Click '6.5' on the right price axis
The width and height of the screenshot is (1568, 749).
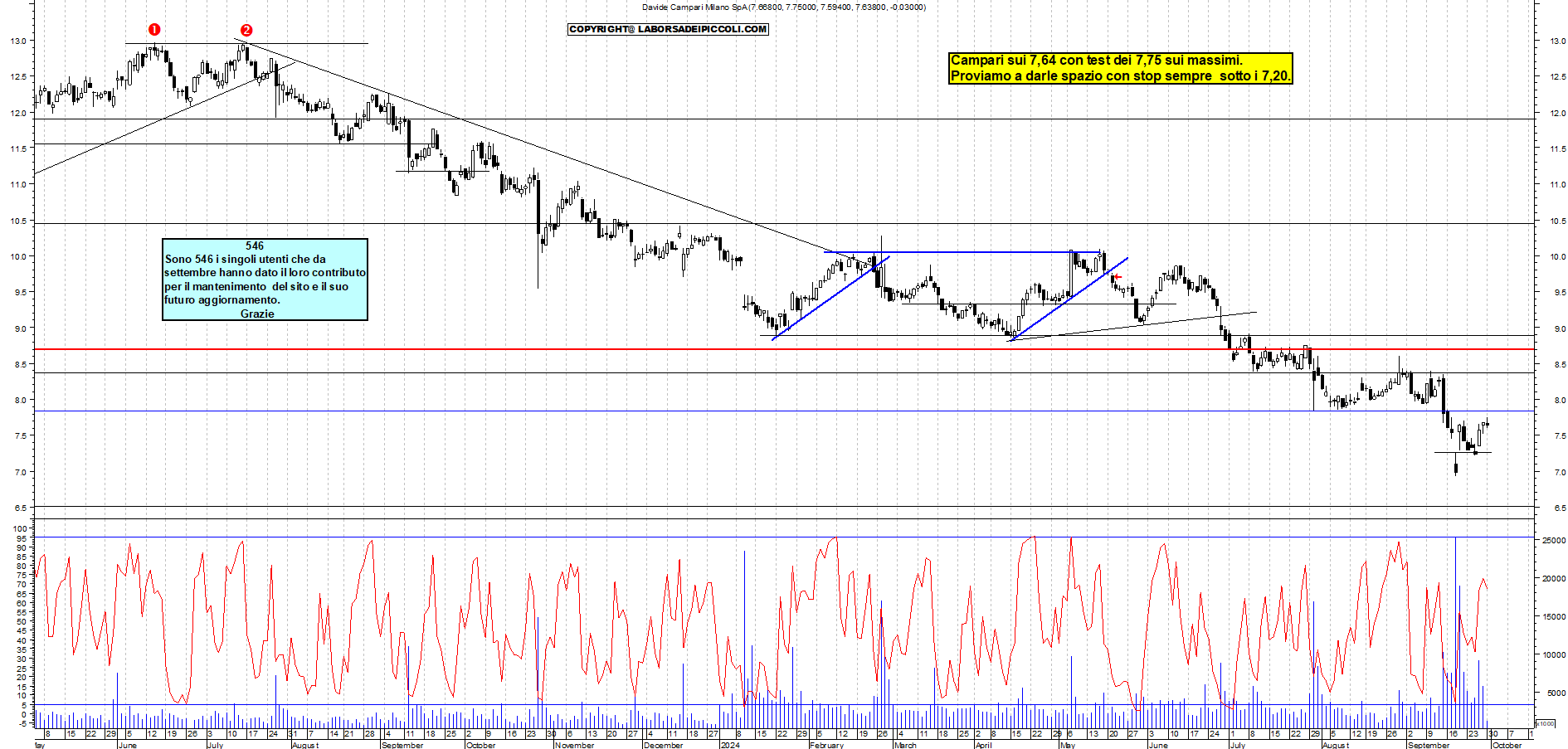click(x=1559, y=508)
